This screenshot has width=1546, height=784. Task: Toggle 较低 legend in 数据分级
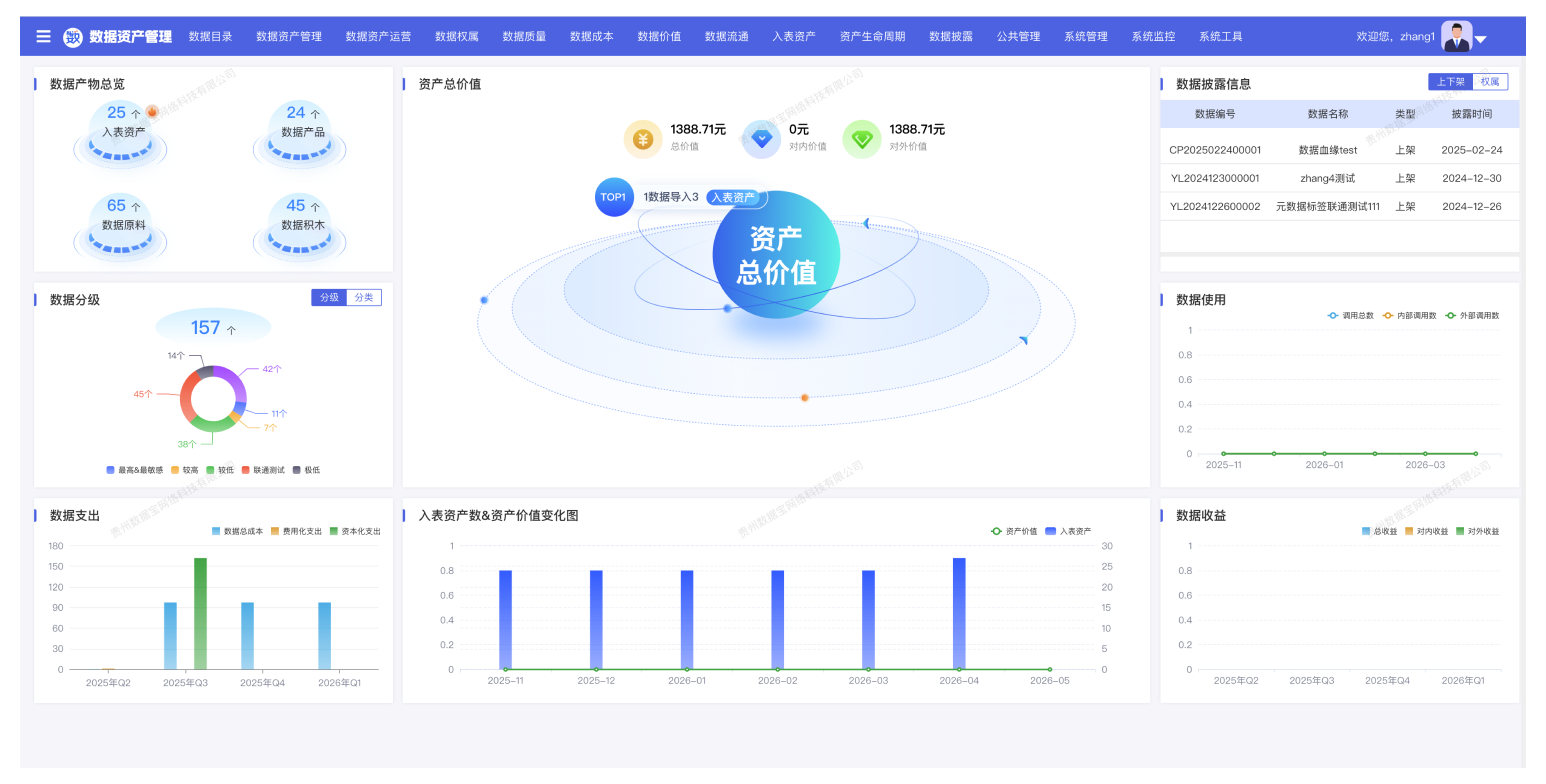(x=220, y=469)
